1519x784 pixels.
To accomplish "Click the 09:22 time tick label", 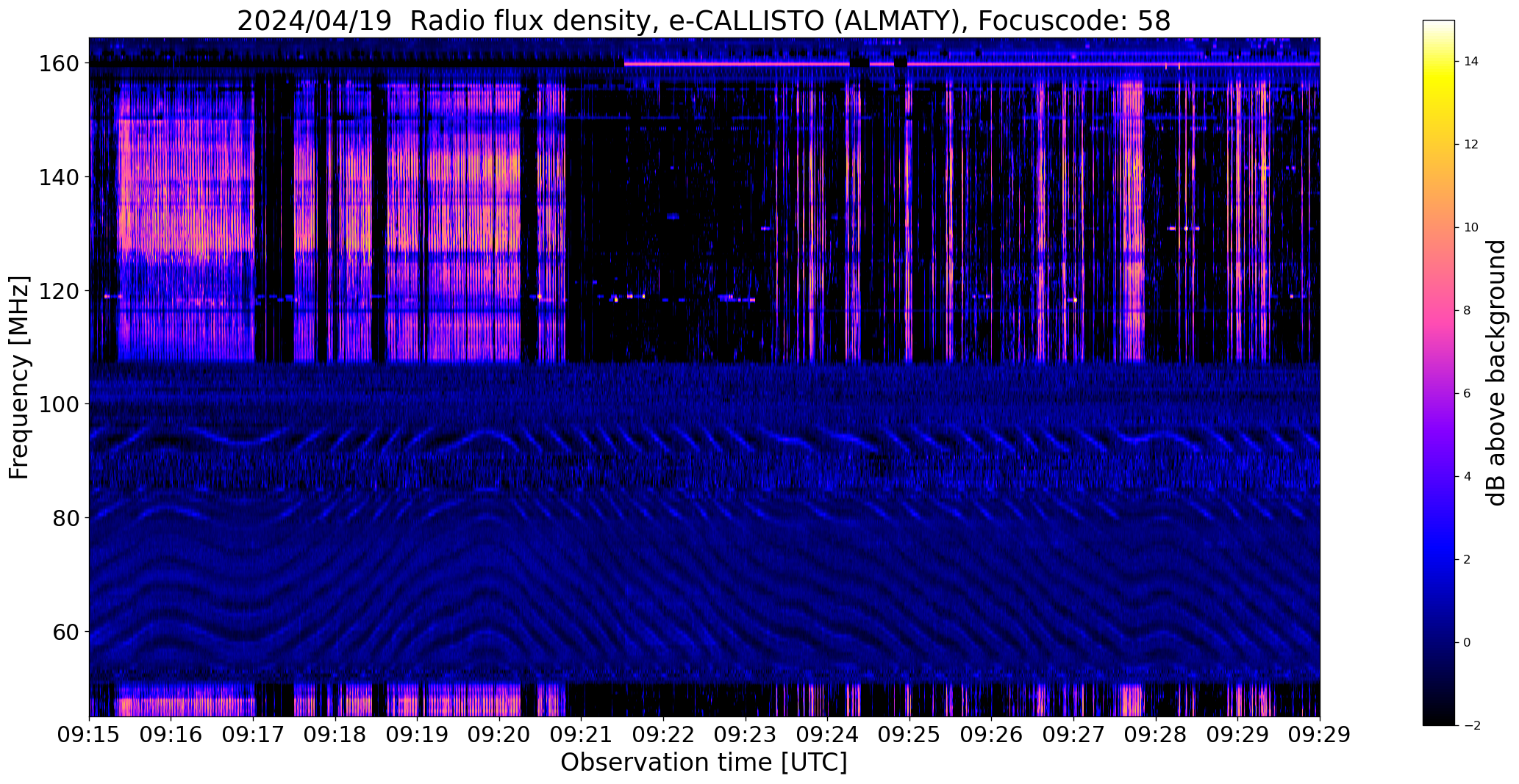I will [x=664, y=735].
